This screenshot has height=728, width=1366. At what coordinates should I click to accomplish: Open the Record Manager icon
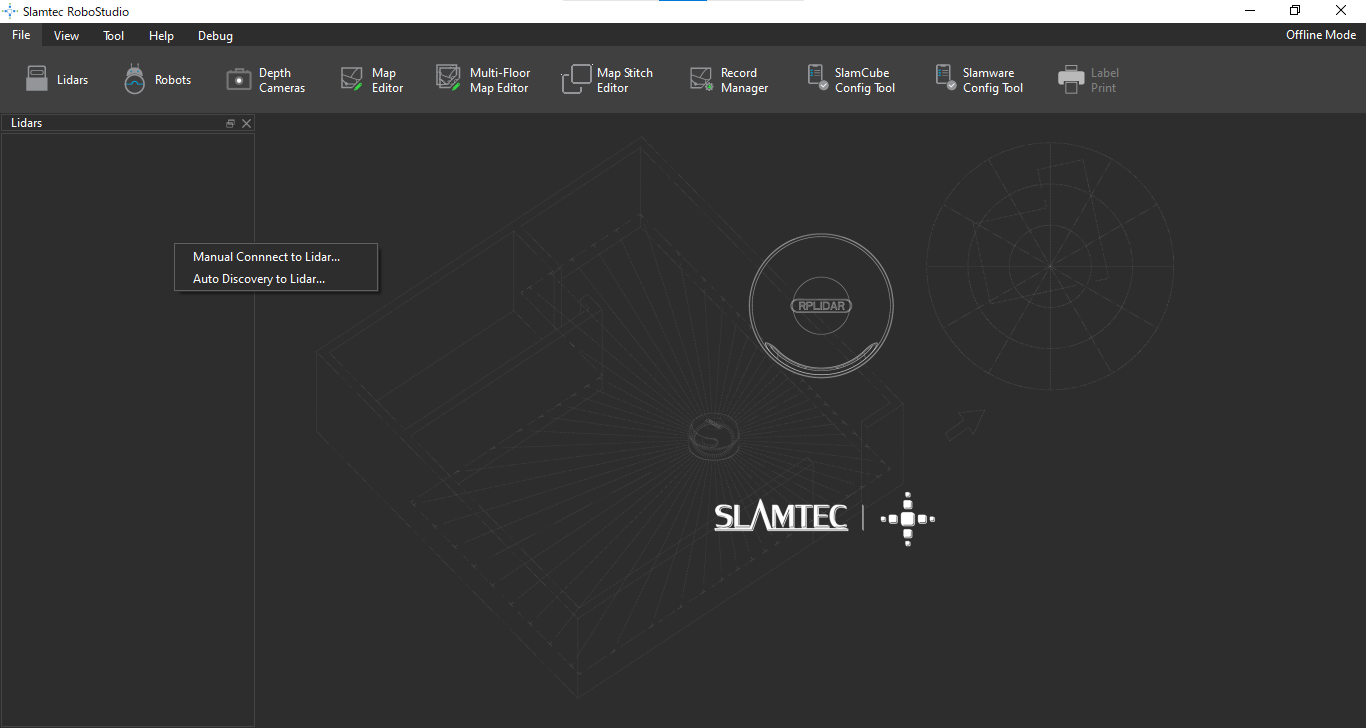(701, 80)
